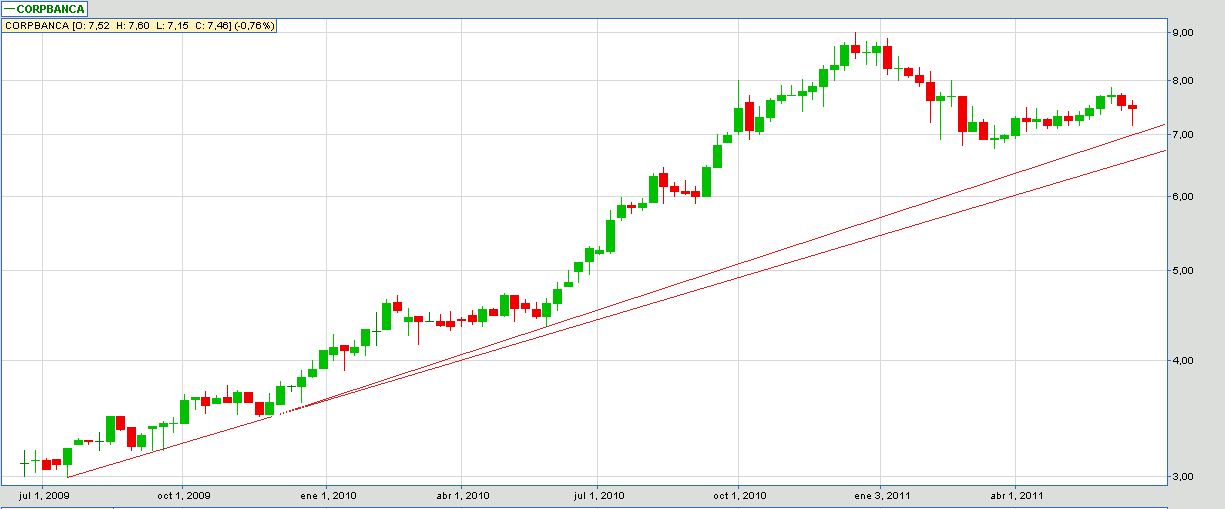Select the ene 3, 2011 date label

[x=881, y=495]
